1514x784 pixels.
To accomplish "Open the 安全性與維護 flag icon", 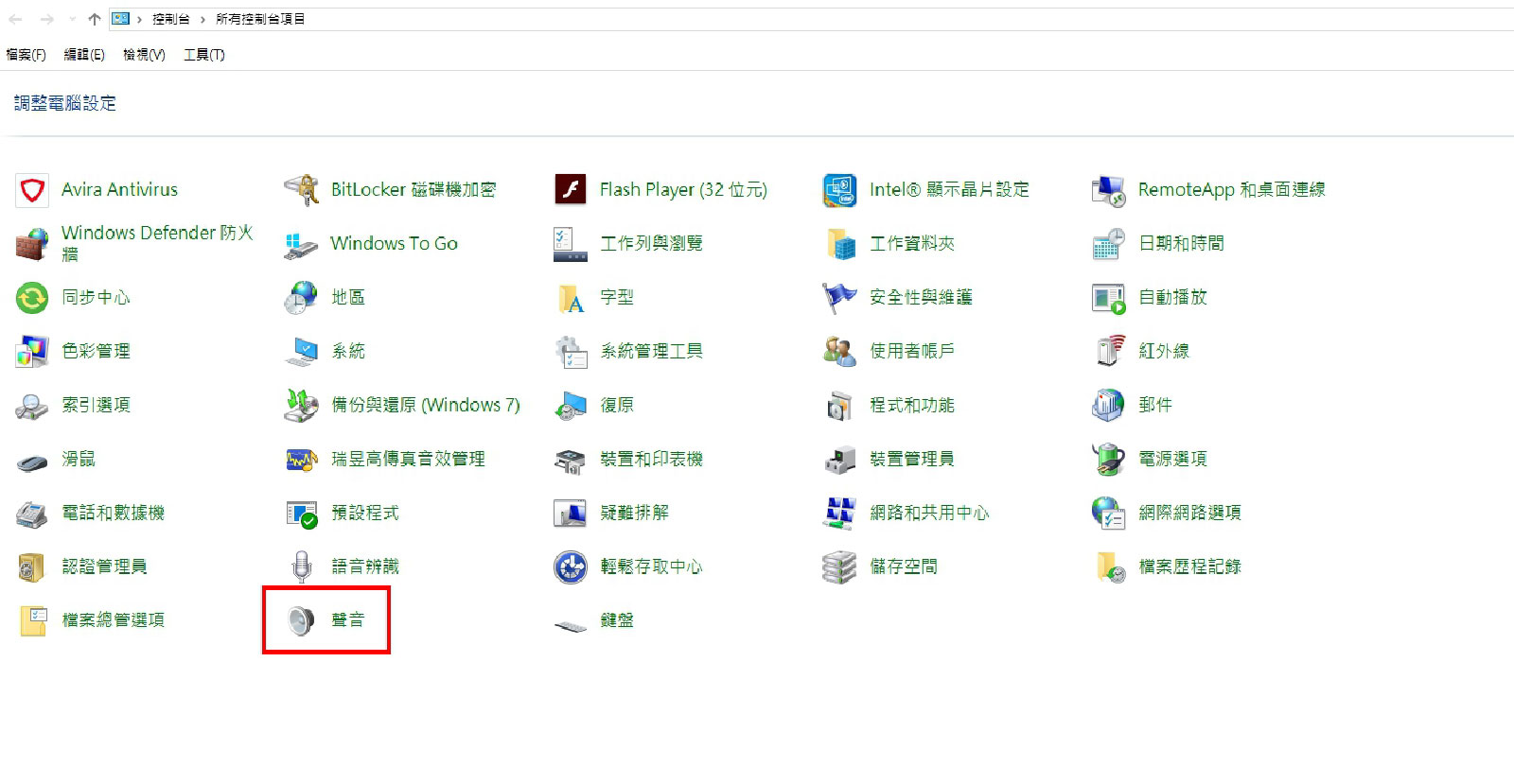I will [839, 298].
